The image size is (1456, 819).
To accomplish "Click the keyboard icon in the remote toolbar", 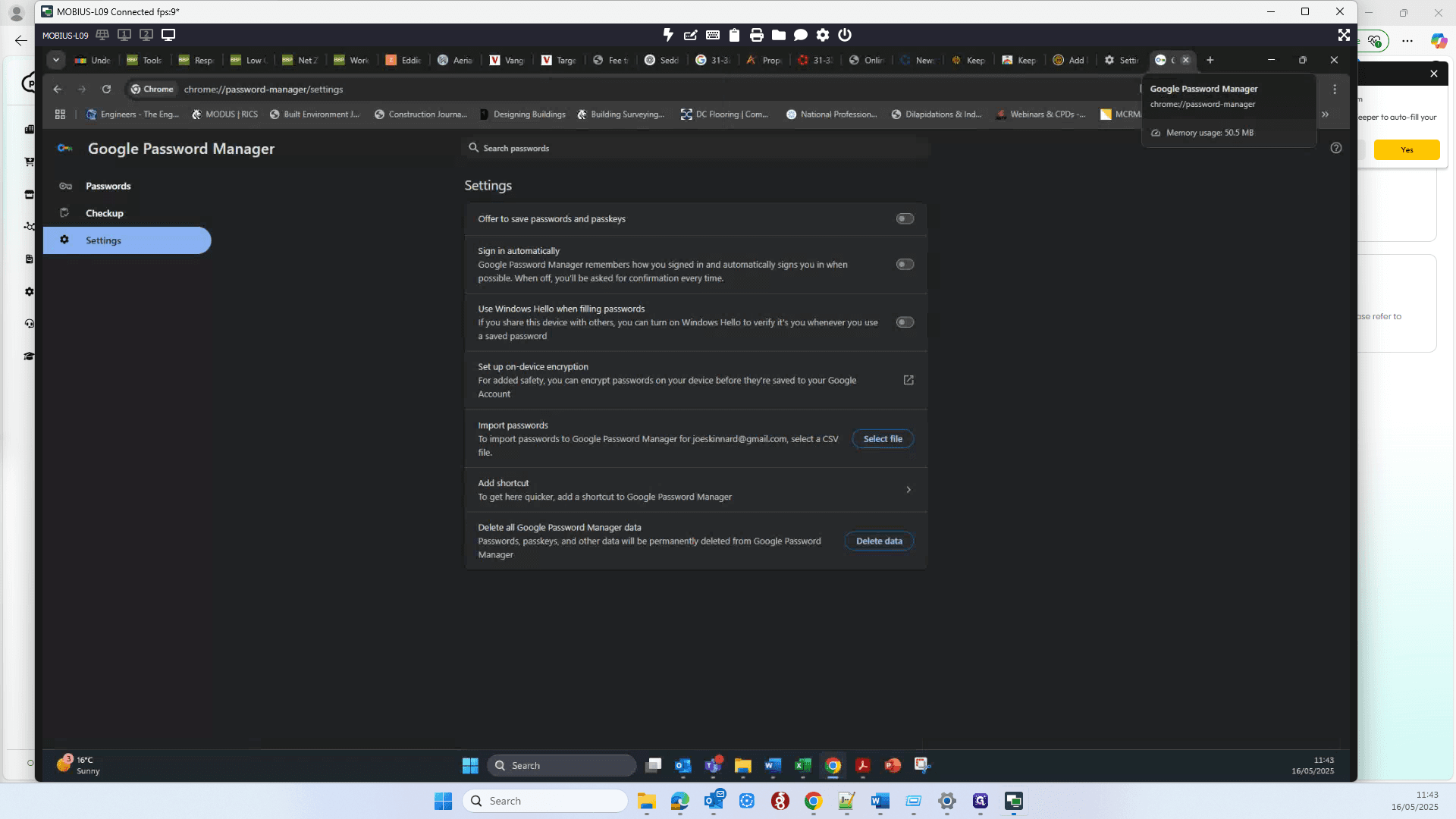I will (712, 35).
